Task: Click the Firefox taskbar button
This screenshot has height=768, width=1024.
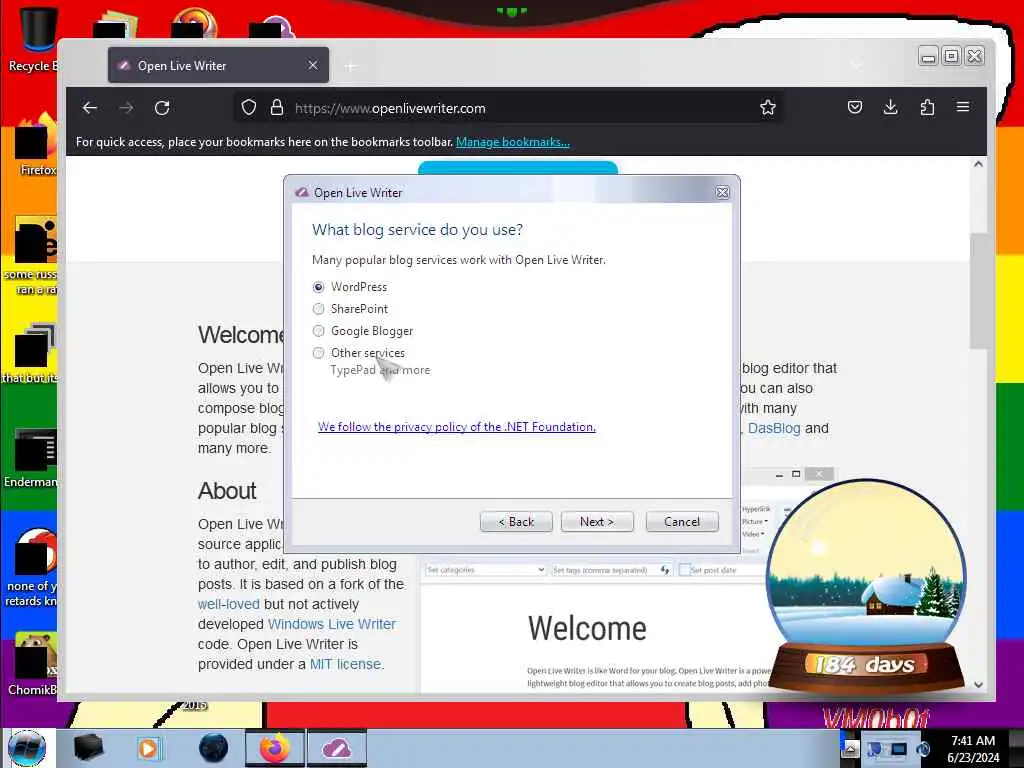Action: coord(275,748)
